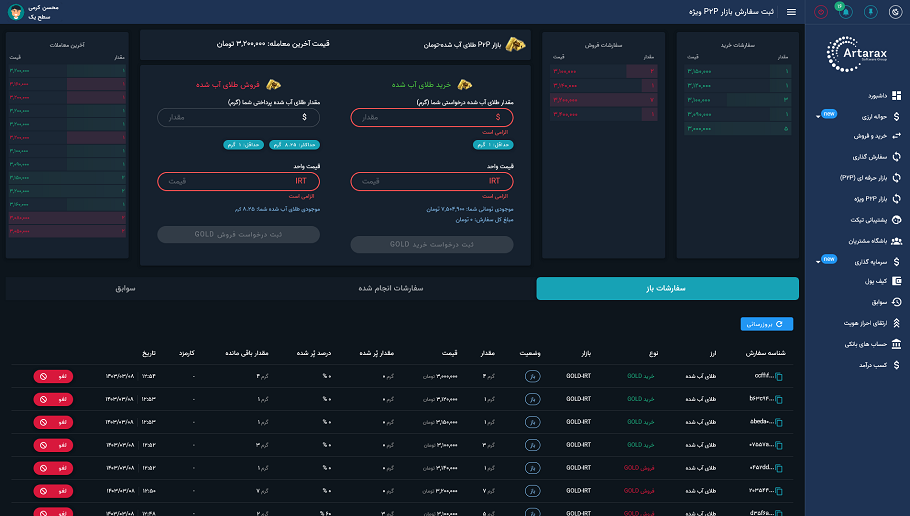Select top row in buy orders book

[x=737, y=71]
